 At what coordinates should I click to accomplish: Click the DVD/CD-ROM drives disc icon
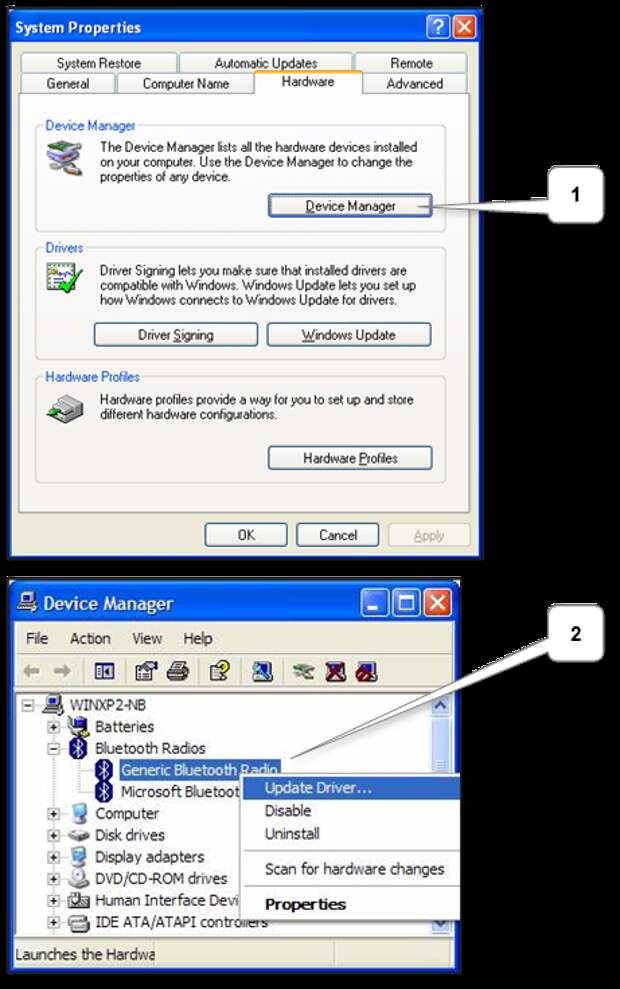(79, 878)
